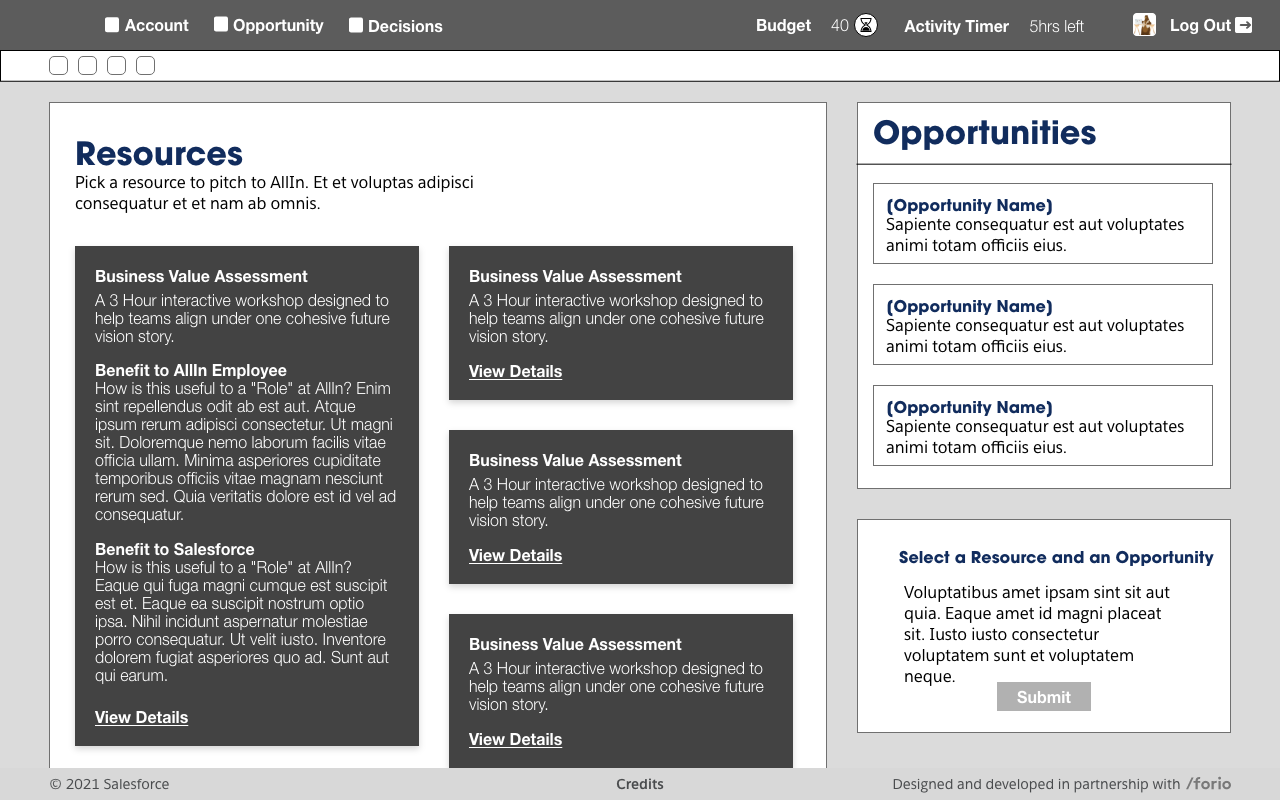The width and height of the screenshot is (1280, 800).
Task: Click the Activity Timer label
Action: [956, 26]
